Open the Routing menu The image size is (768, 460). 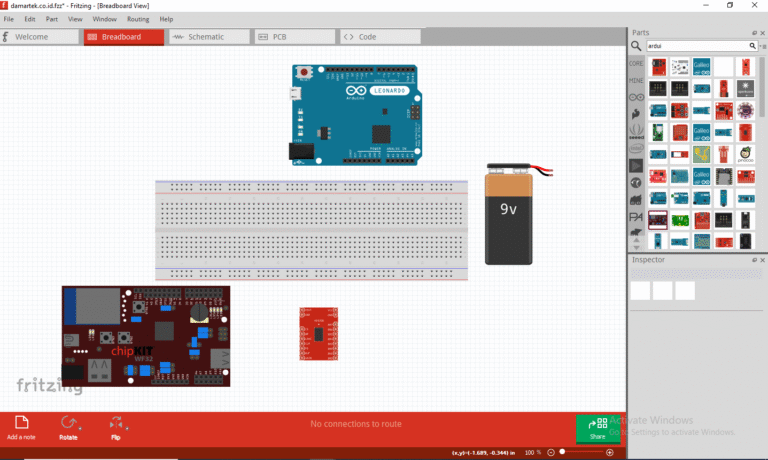pos(138,19)
